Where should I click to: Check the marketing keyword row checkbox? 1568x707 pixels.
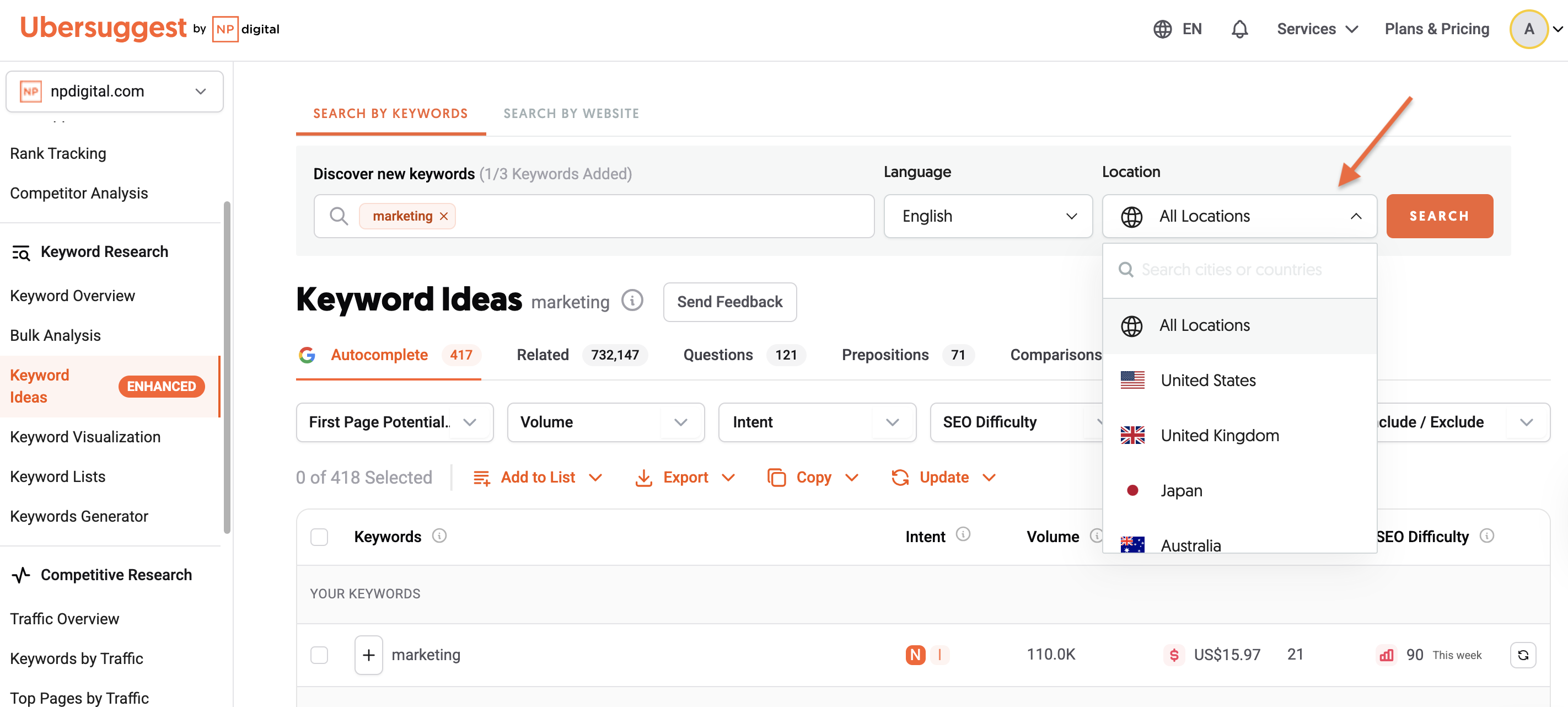319,655
